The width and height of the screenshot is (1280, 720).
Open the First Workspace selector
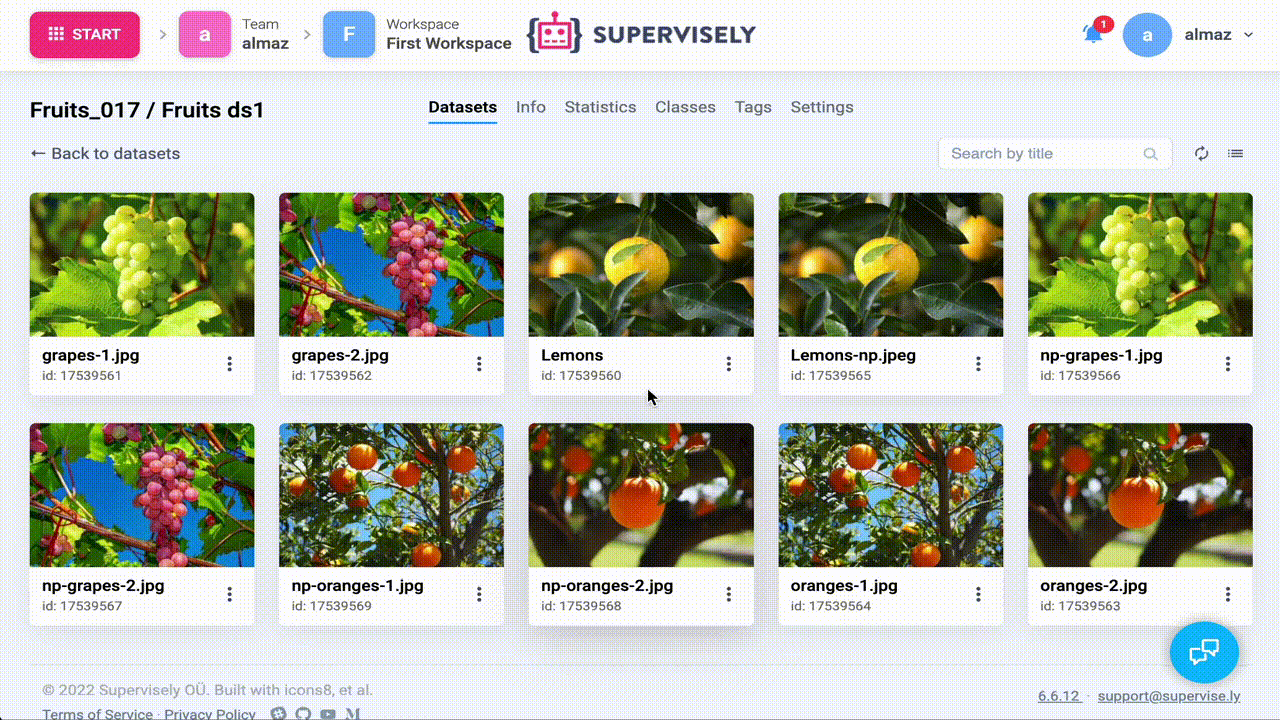pos(417,34)
